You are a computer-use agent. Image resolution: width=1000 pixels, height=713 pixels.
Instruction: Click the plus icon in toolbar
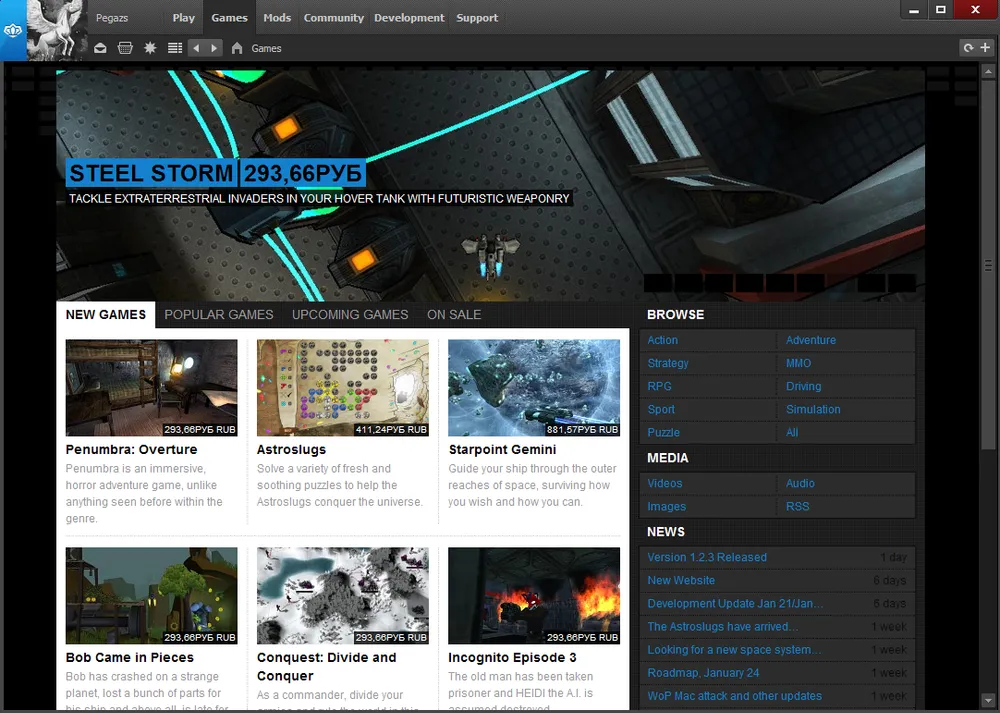(985, 48)
